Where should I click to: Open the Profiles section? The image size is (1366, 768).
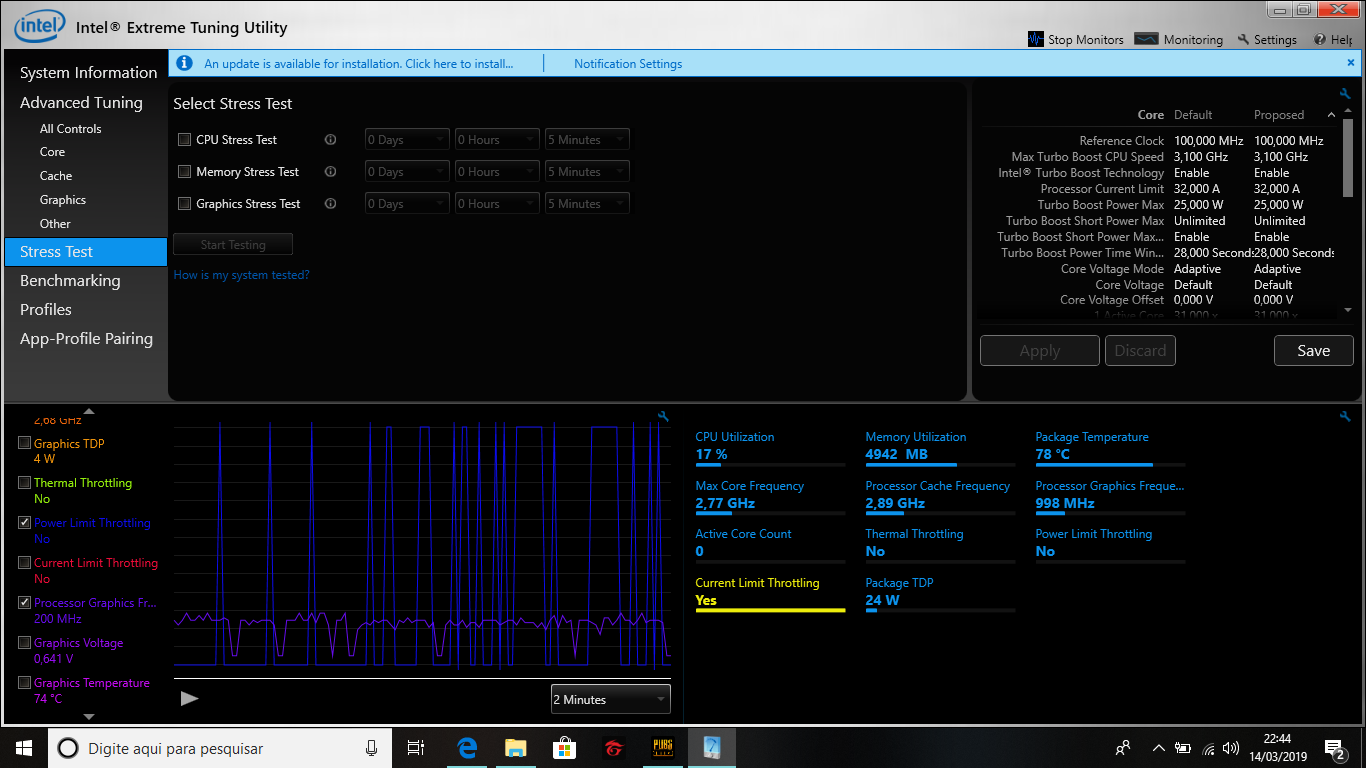(x=46, y=310)
